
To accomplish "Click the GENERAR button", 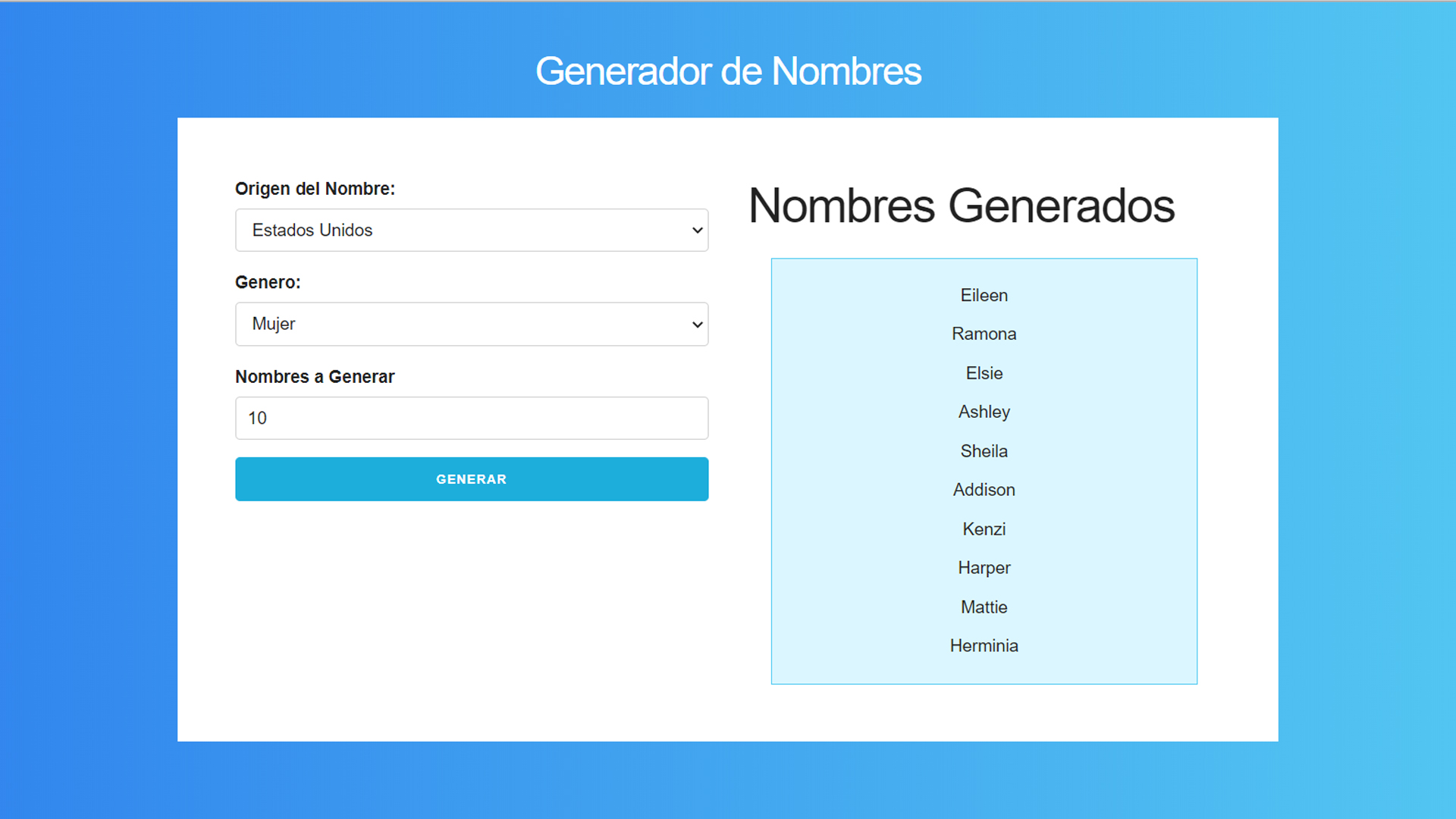I will point(472,479).
